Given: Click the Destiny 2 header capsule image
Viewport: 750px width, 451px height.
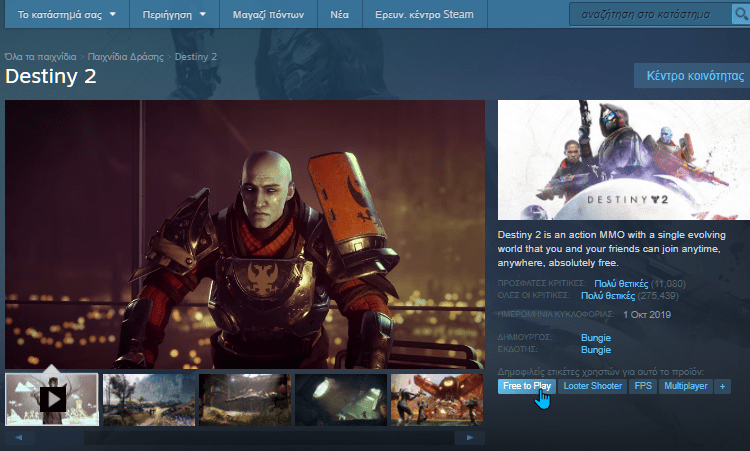Looking at the screenshot, I should (x=624, y=160).
